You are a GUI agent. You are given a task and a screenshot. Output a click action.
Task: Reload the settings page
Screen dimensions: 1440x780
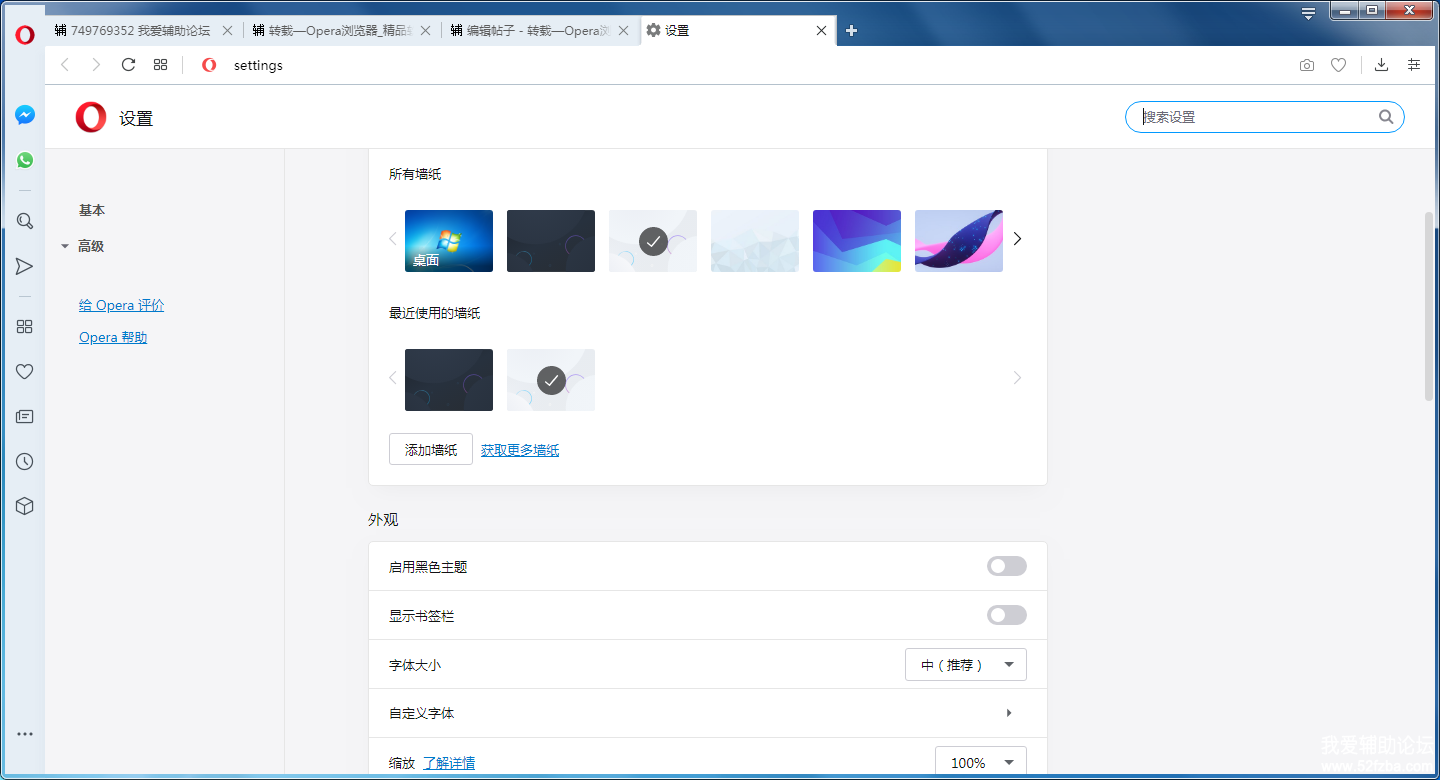128,65
